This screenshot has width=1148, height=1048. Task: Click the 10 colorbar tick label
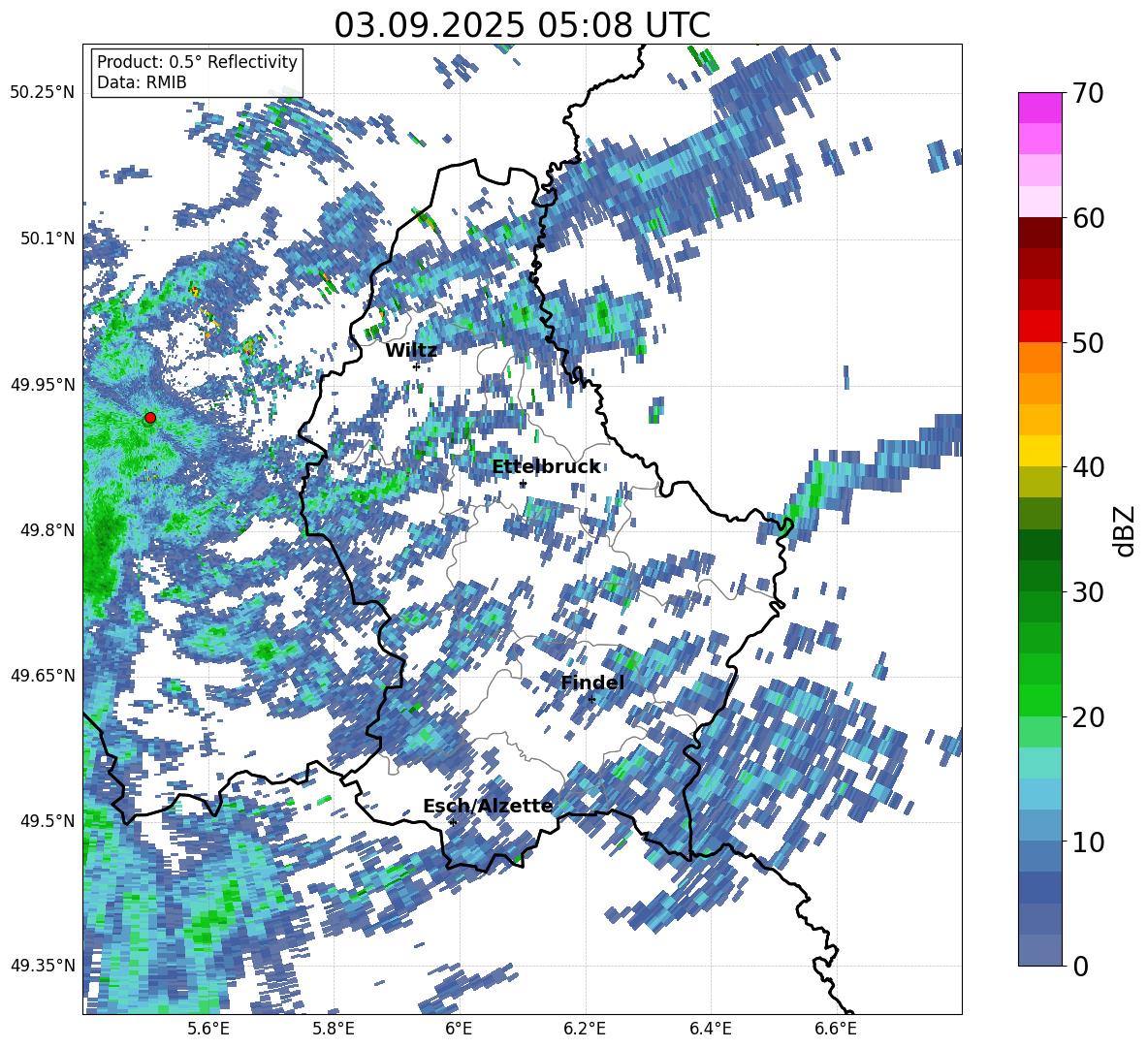point(1088,842)
